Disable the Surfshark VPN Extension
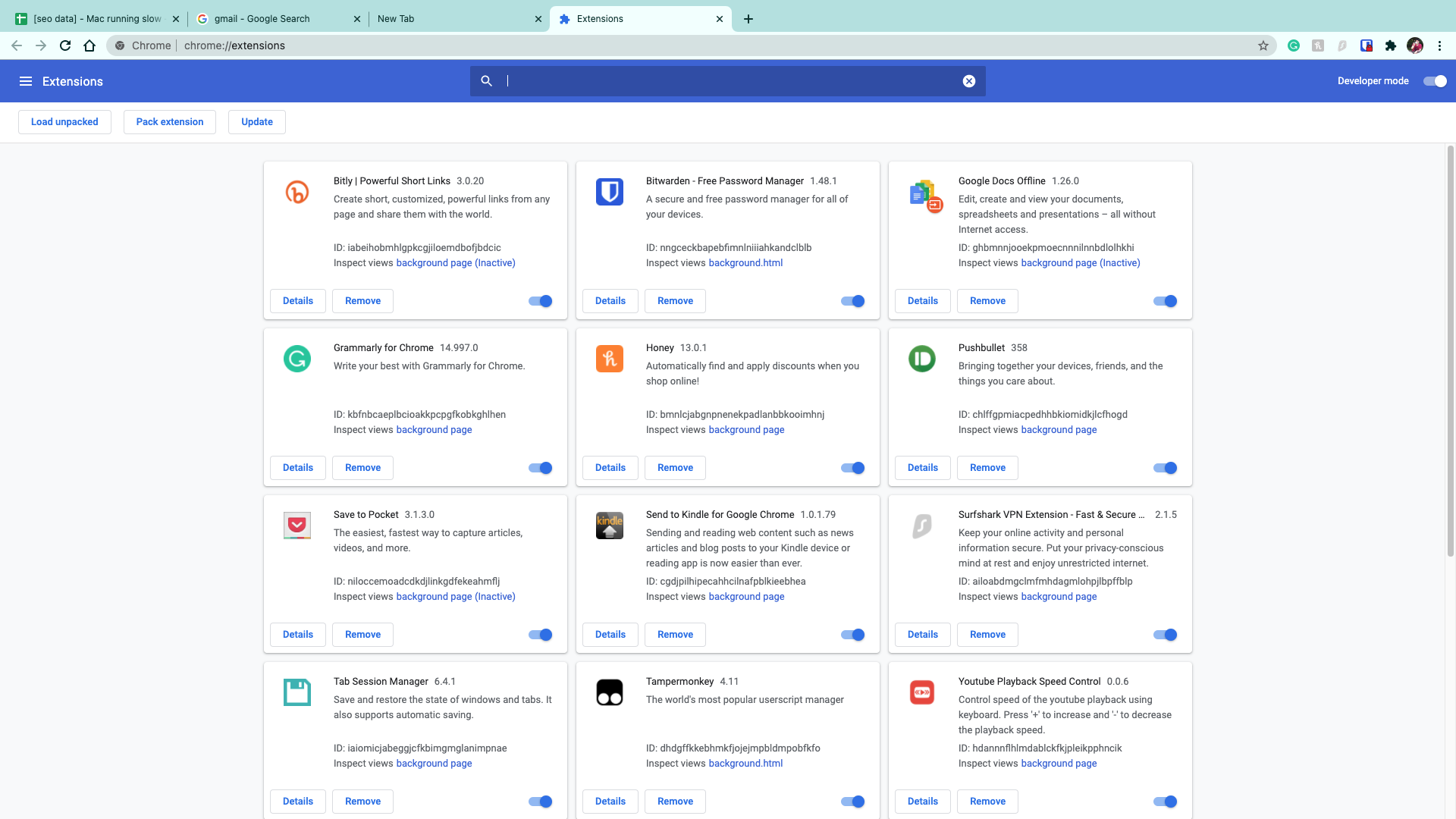The width and height of the screenshot is (1456, 819). pyautogui.click(x=1166, y=635)
